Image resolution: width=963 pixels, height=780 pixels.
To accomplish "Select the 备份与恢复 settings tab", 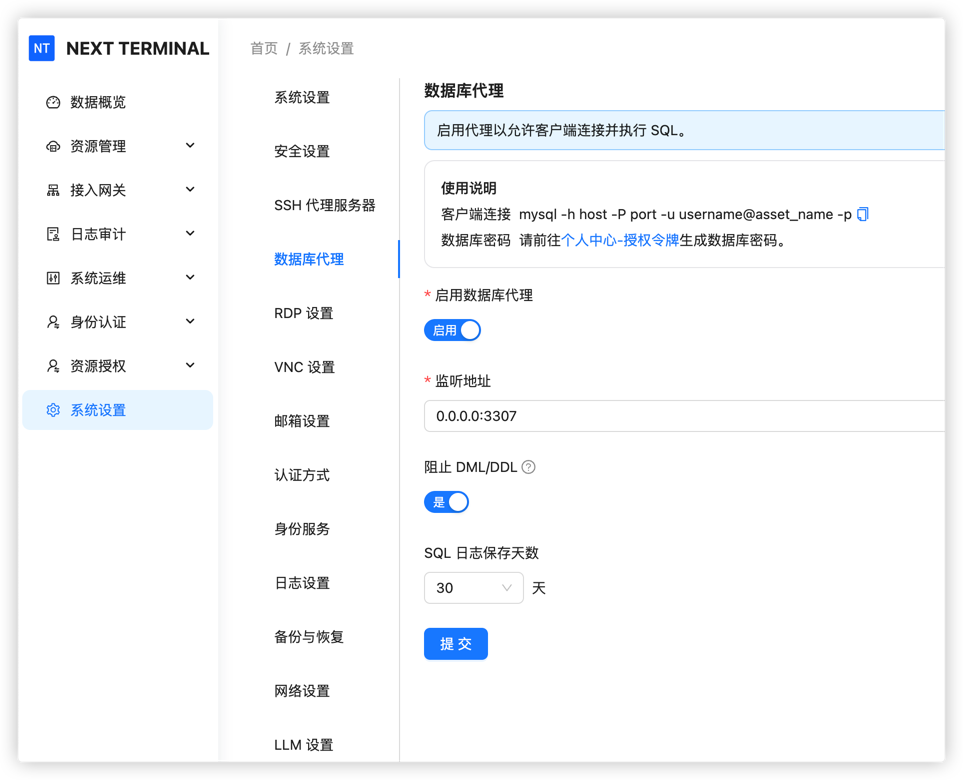I will pos(309,637).
